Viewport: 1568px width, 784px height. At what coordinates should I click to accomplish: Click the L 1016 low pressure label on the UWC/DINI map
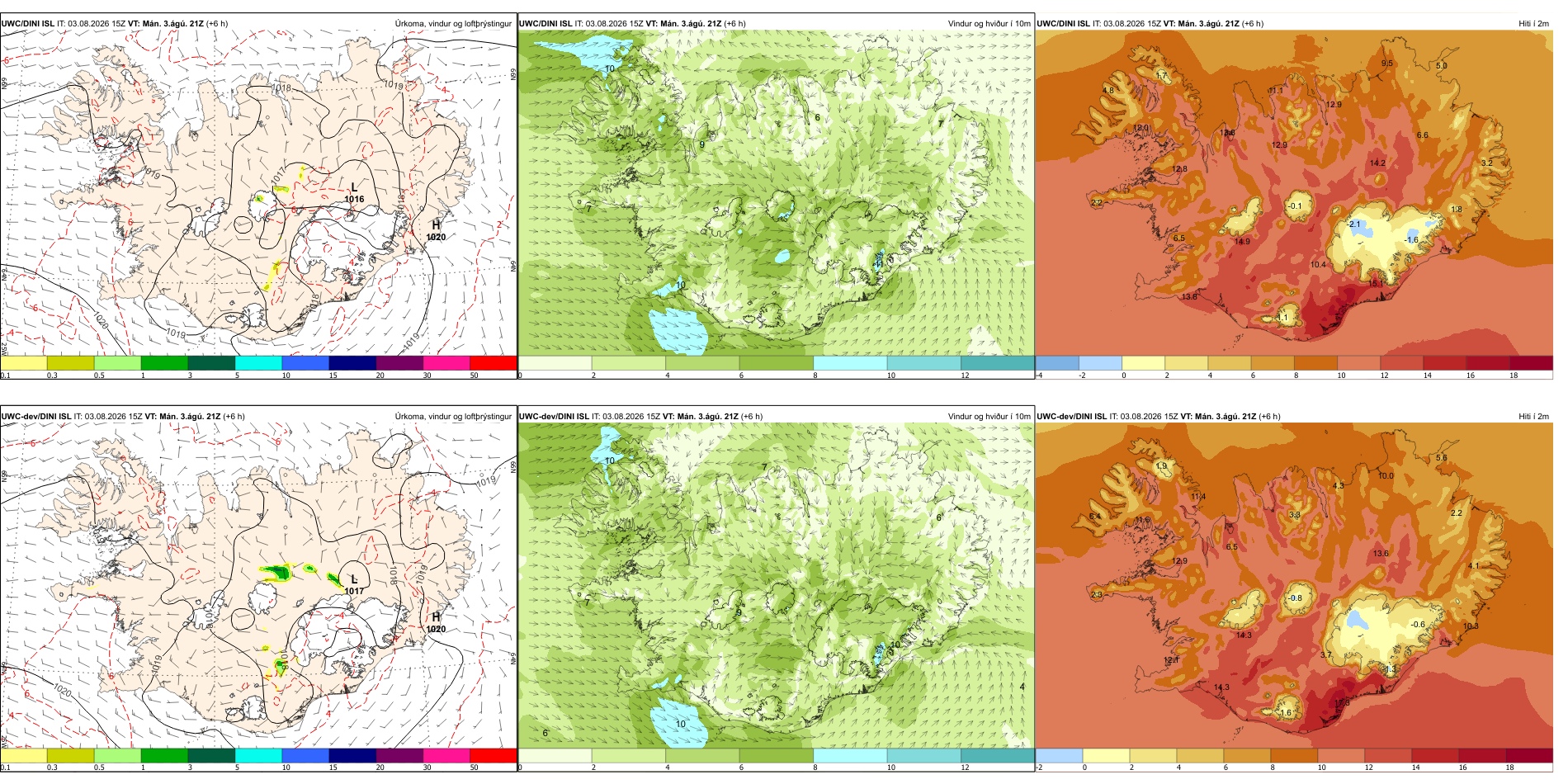[x=354, y=193]
